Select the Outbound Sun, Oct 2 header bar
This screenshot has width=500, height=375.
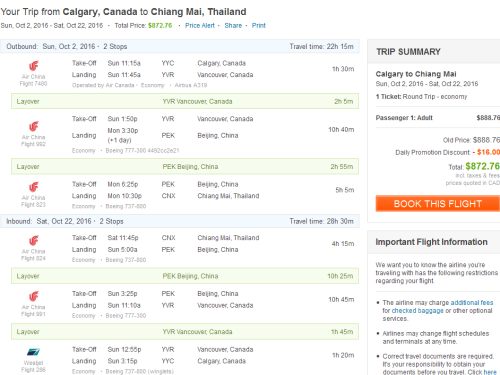[180, 46]
